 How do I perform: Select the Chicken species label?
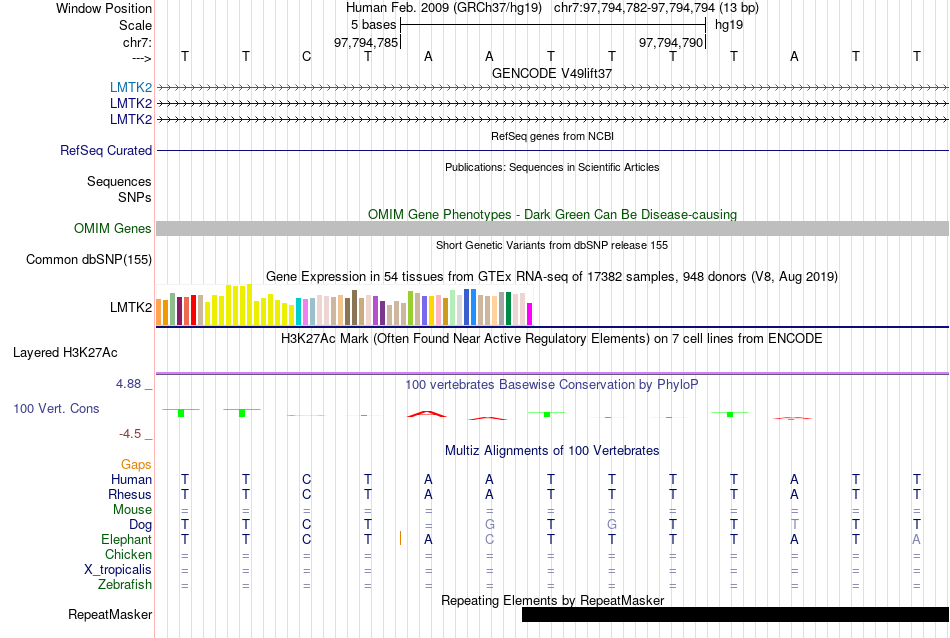128,554
